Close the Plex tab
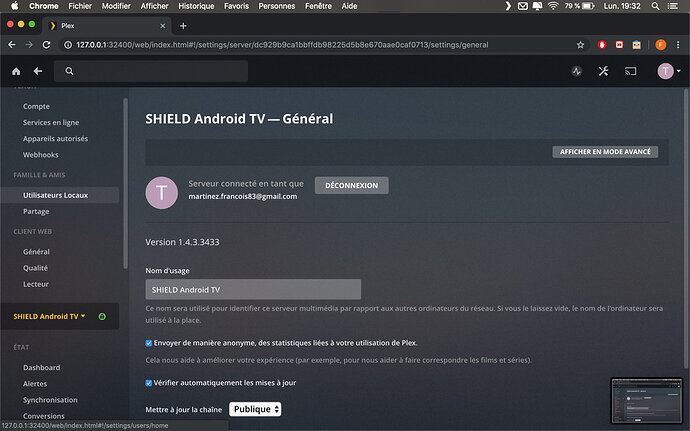This screenshot has height=431, width=690. pos(163,26)
